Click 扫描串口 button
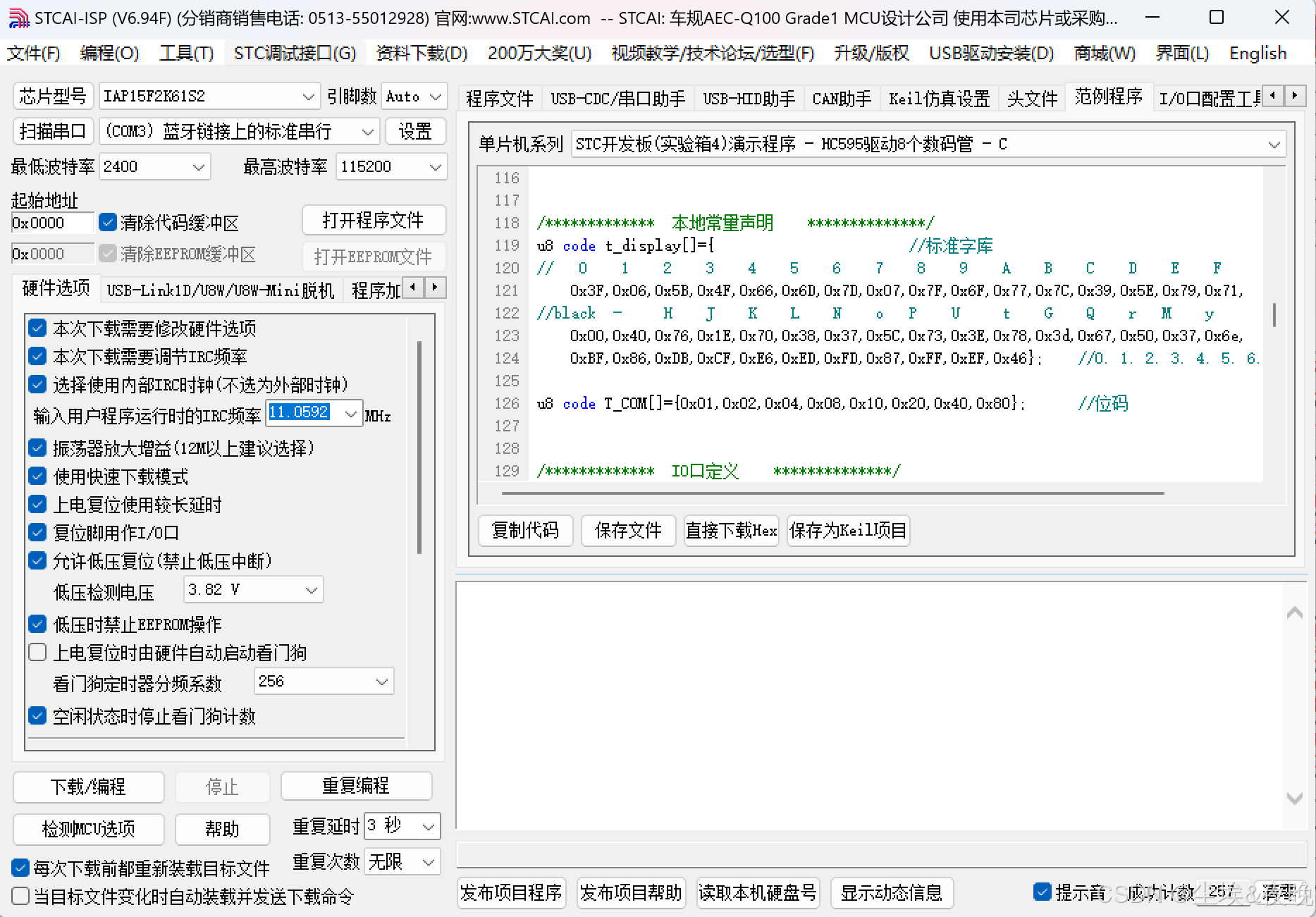1316x917 pixels. (53, 131)
